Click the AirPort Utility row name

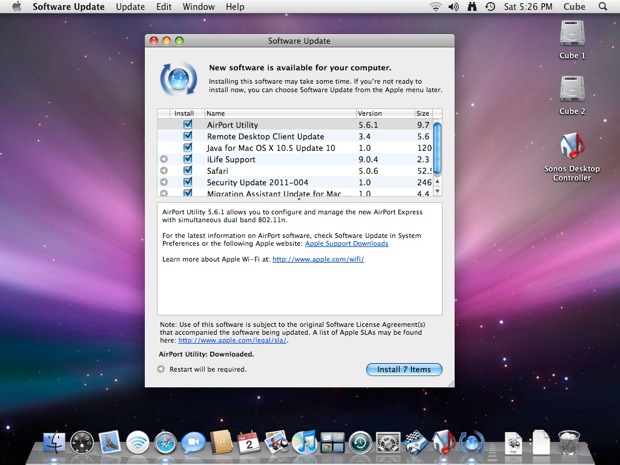point(232,125)
